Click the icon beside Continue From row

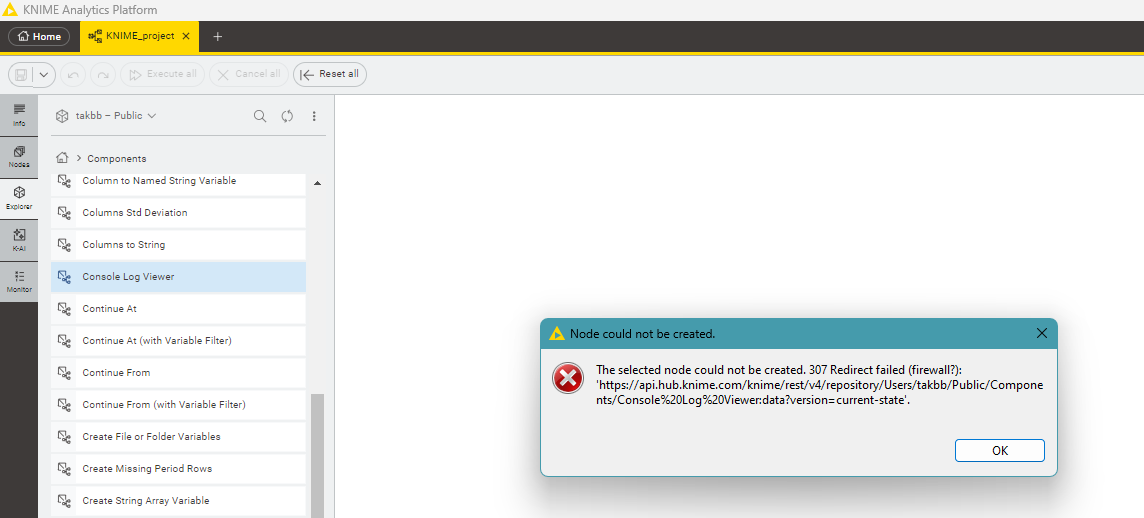pos(64,373)
